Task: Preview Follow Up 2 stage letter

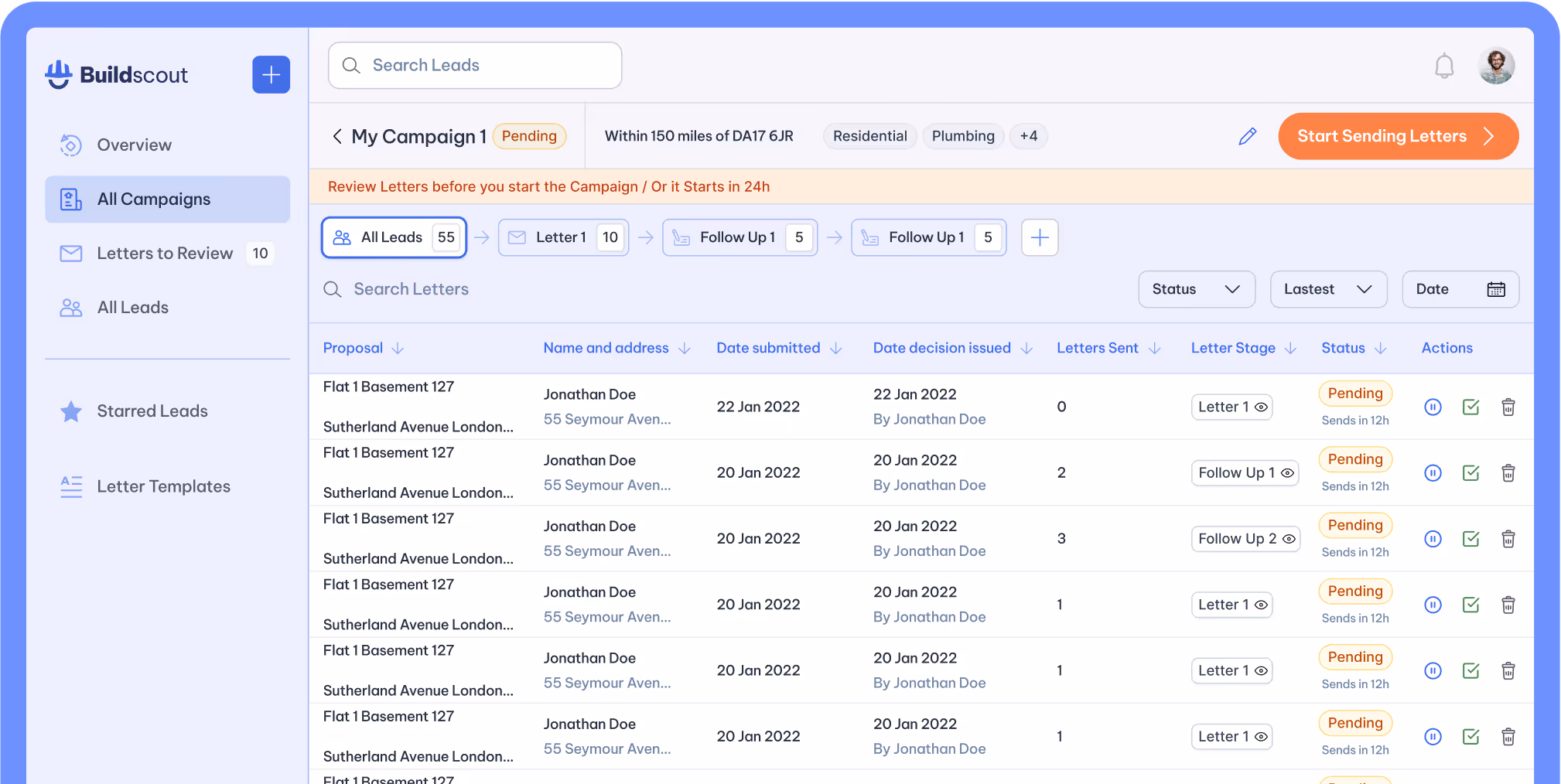Action: (1288, 539)
